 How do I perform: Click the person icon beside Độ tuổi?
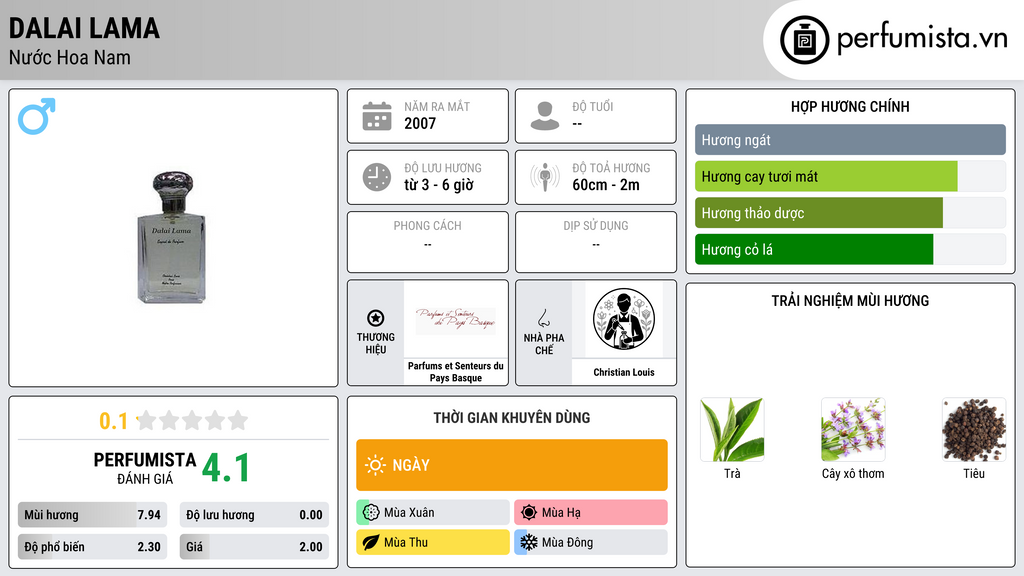pos(545,116)
